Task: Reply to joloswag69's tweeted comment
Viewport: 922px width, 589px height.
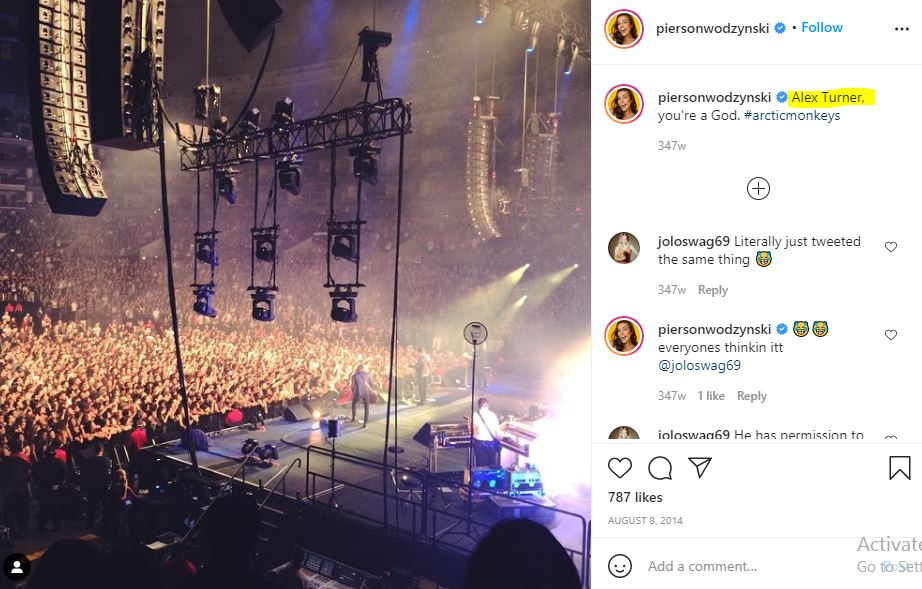Action: tap(713, 290)
